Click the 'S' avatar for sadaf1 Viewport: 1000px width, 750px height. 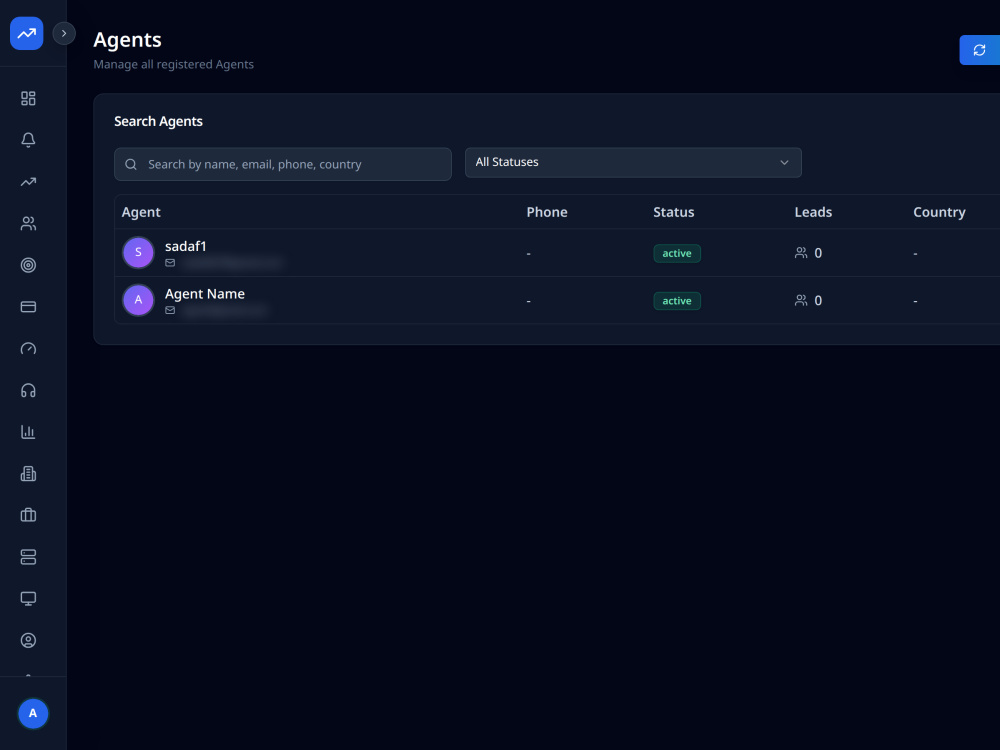pyautogui.click(x=138, y=252)
